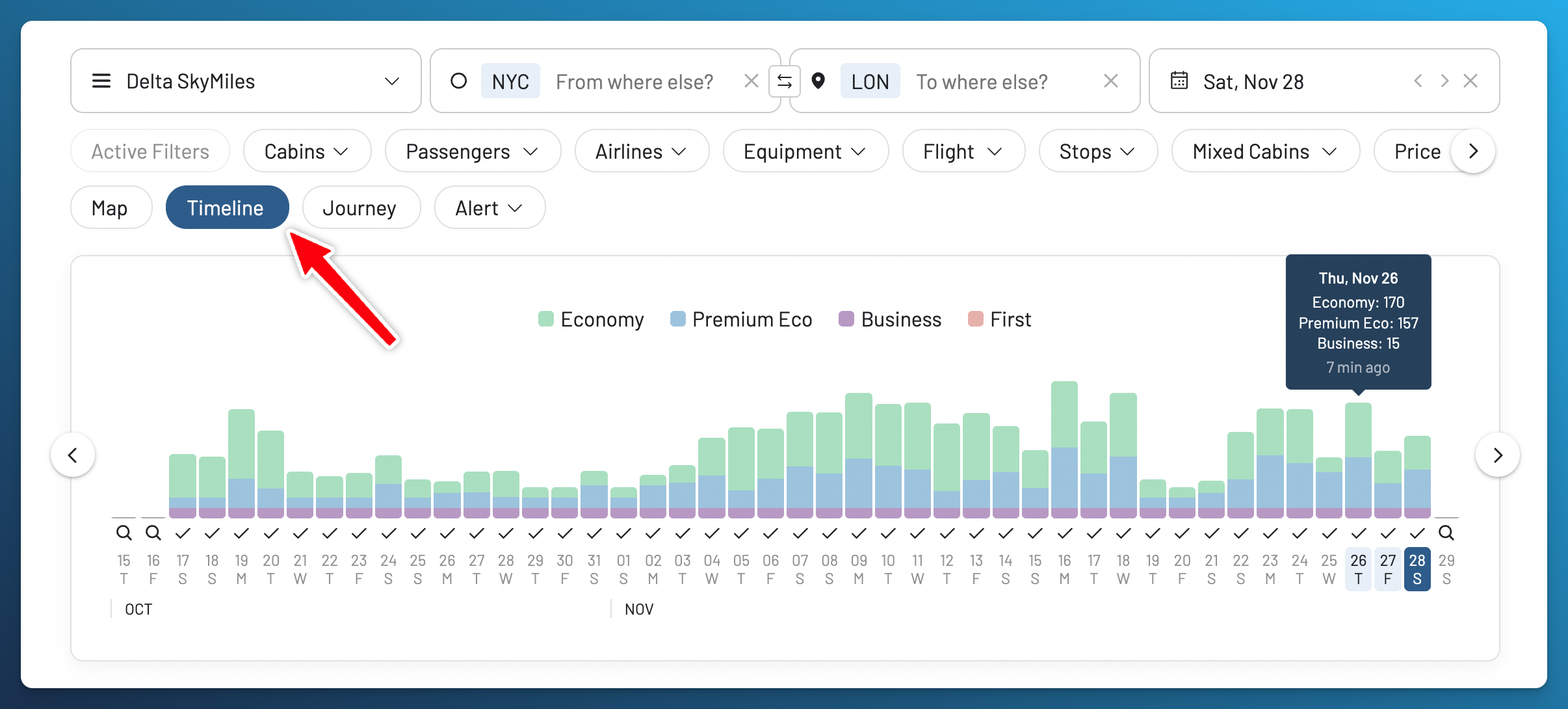1568x709 pixels.
Task: Clear the selected date with X
Action: tap(1470, 81)
